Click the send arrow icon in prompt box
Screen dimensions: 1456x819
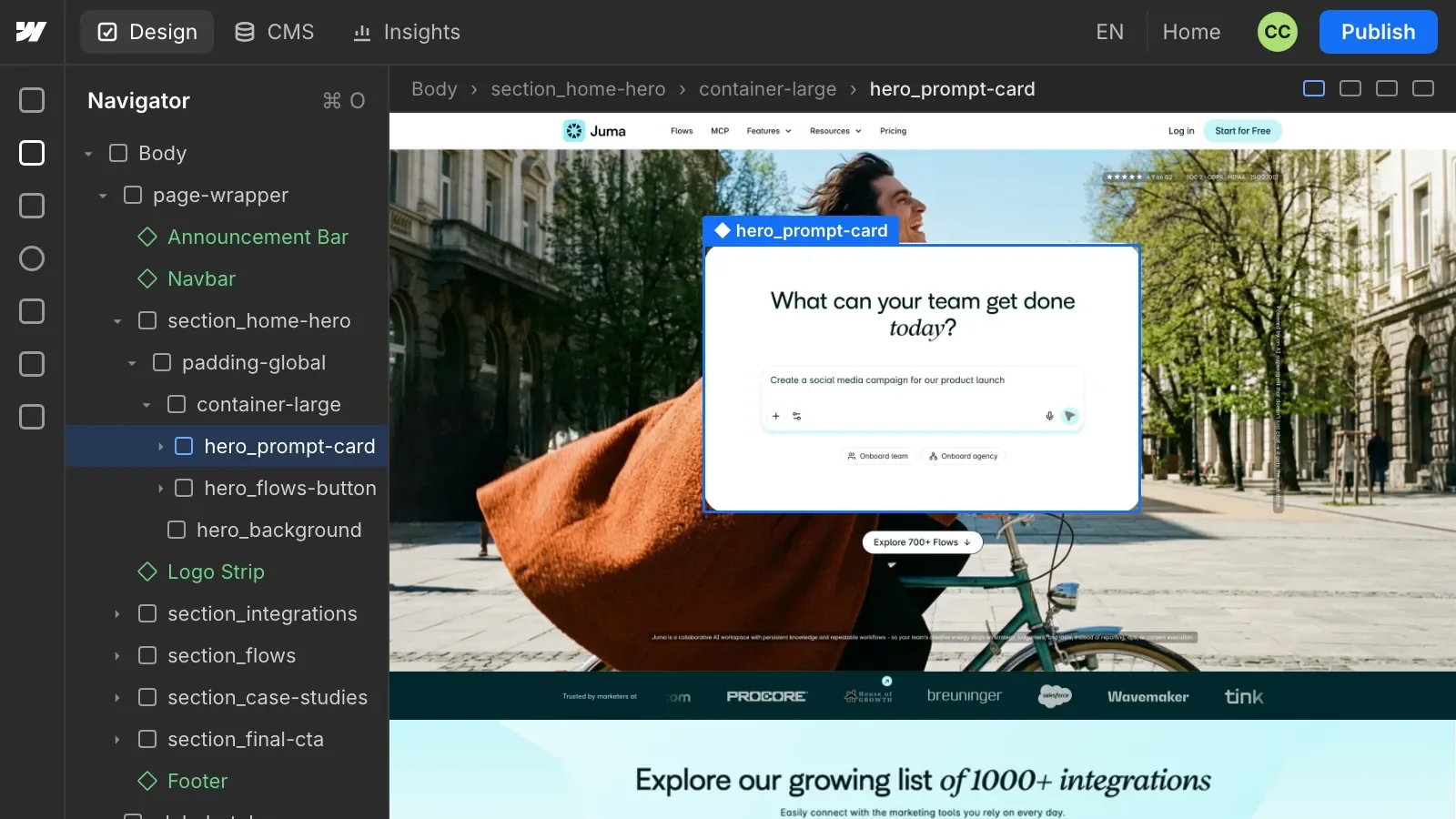(x=1070, y=416)
